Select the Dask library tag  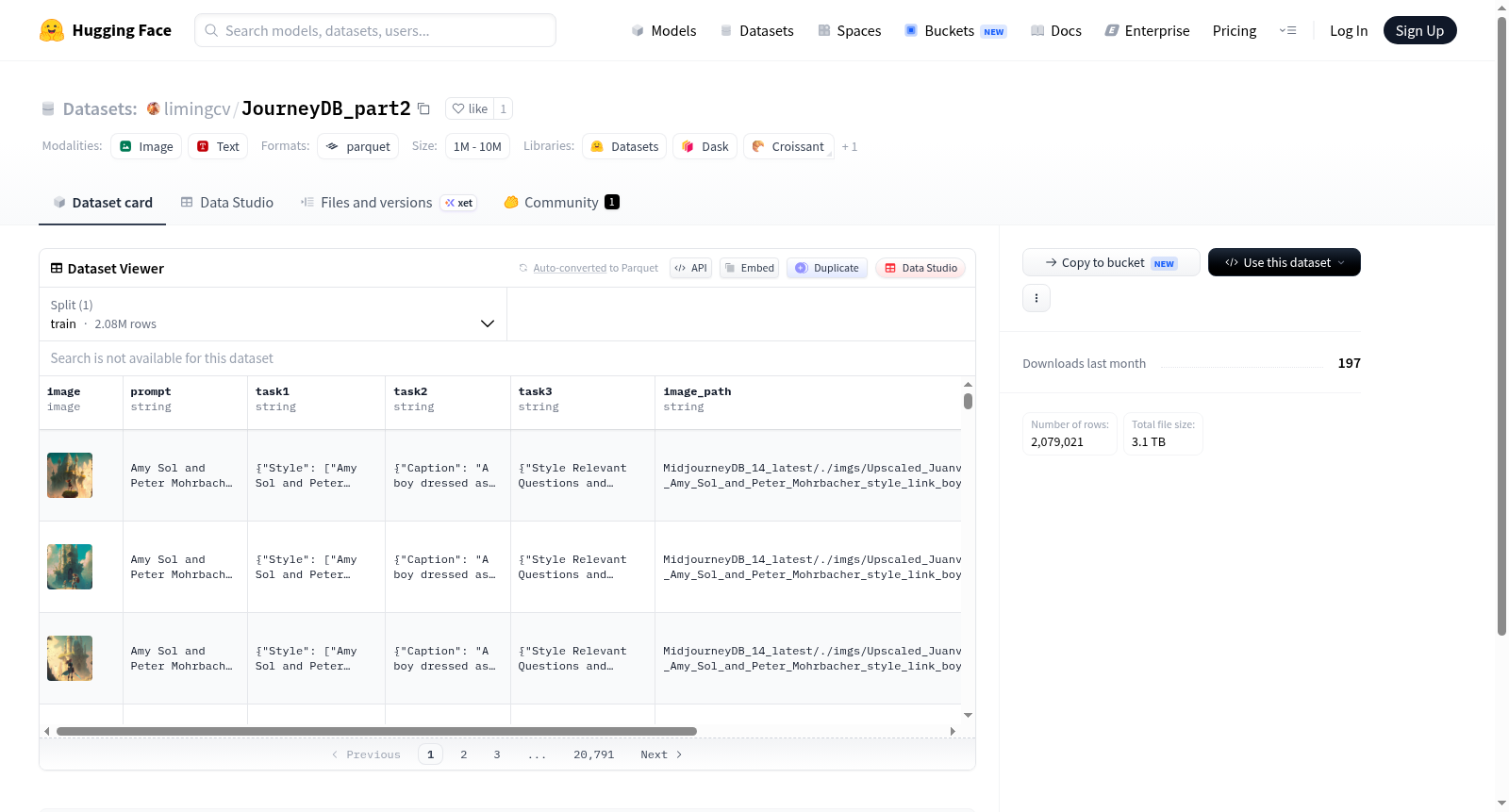coord(705,146)
